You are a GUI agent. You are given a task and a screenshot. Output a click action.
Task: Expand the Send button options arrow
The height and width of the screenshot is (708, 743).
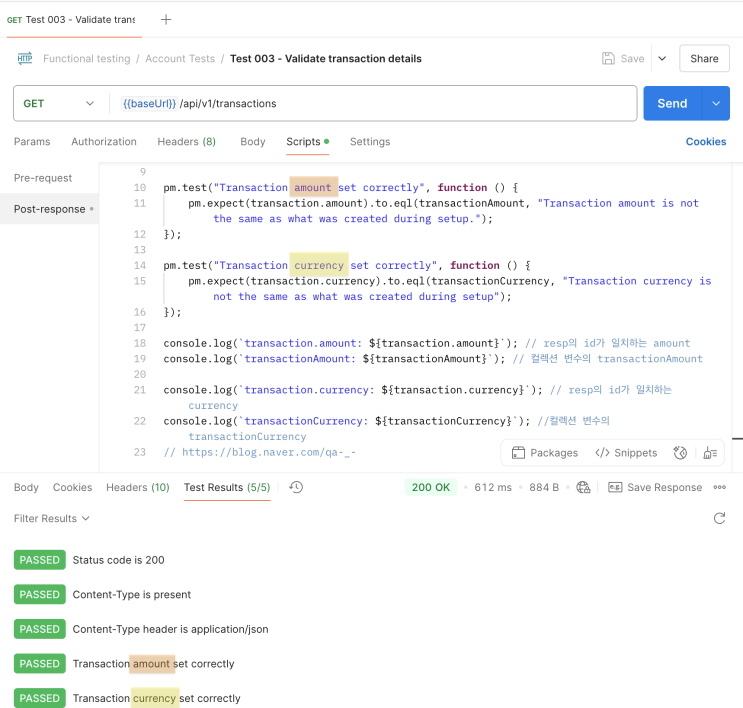coord(716,103)
